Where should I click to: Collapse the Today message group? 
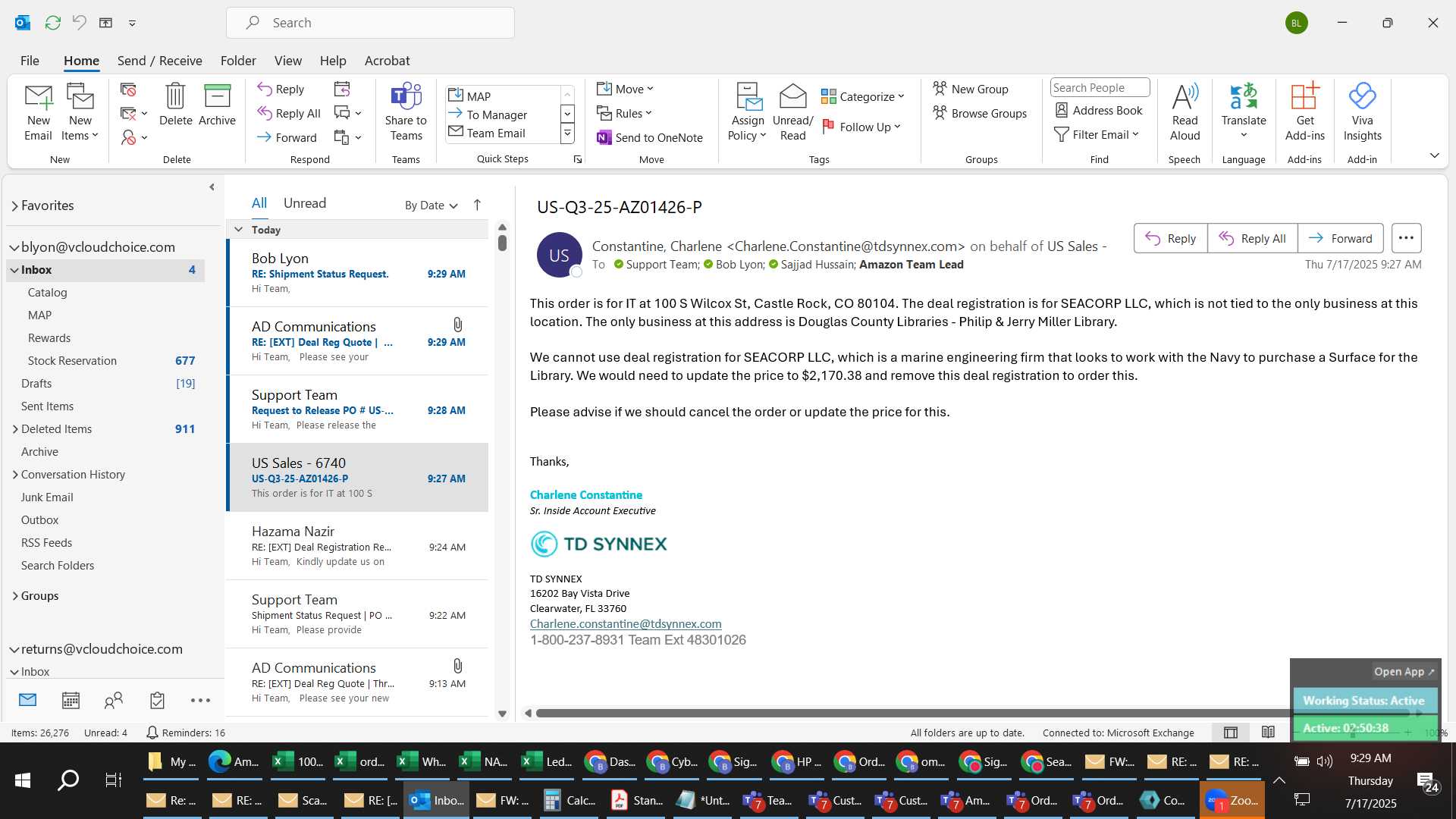pos(238,230)
